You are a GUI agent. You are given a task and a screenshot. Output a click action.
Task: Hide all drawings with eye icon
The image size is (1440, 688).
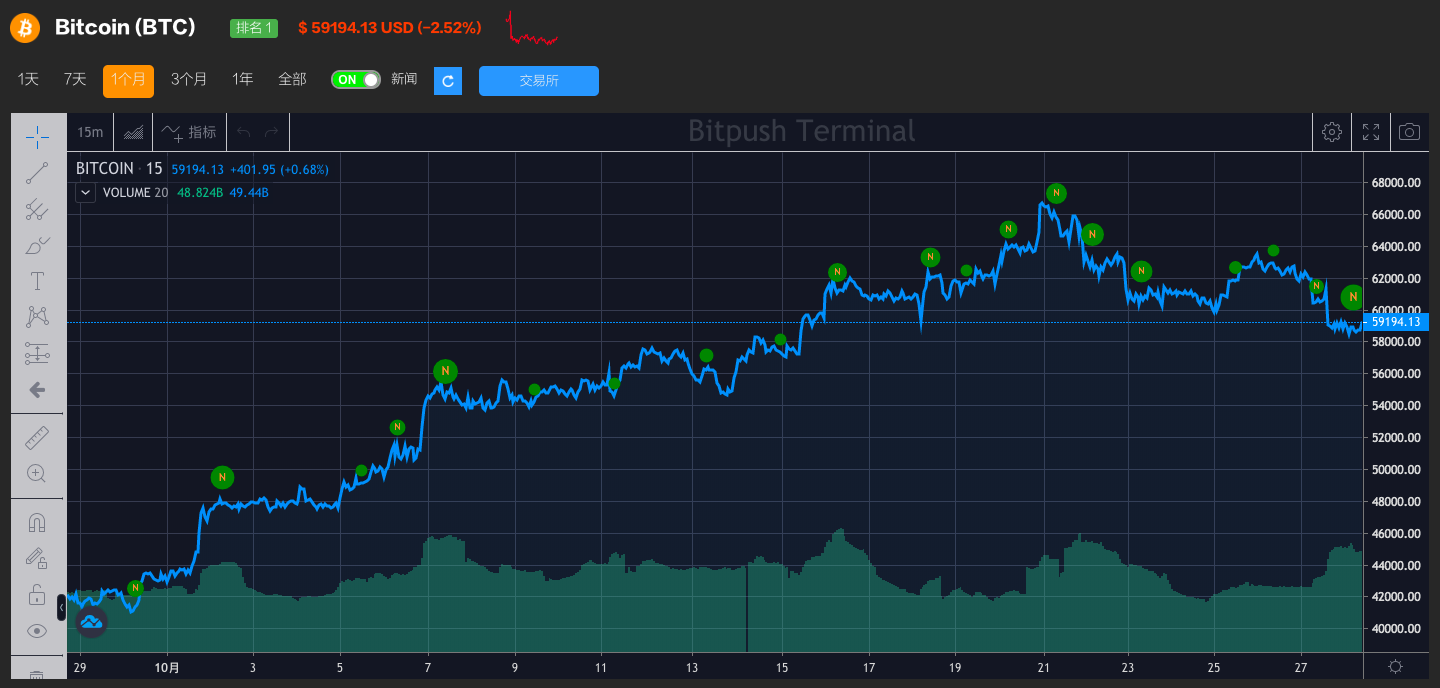pyautogui.click(x=37, y=630)
